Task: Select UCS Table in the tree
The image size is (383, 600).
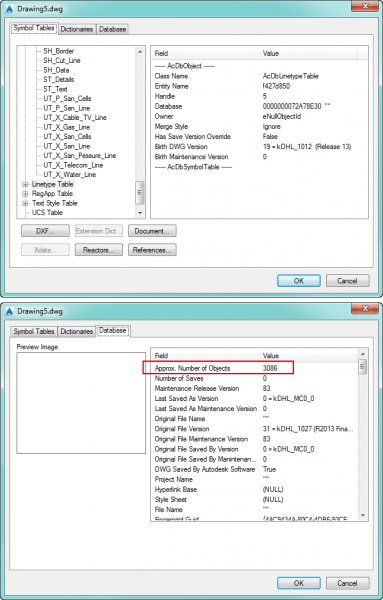Action: click(47, 212)
